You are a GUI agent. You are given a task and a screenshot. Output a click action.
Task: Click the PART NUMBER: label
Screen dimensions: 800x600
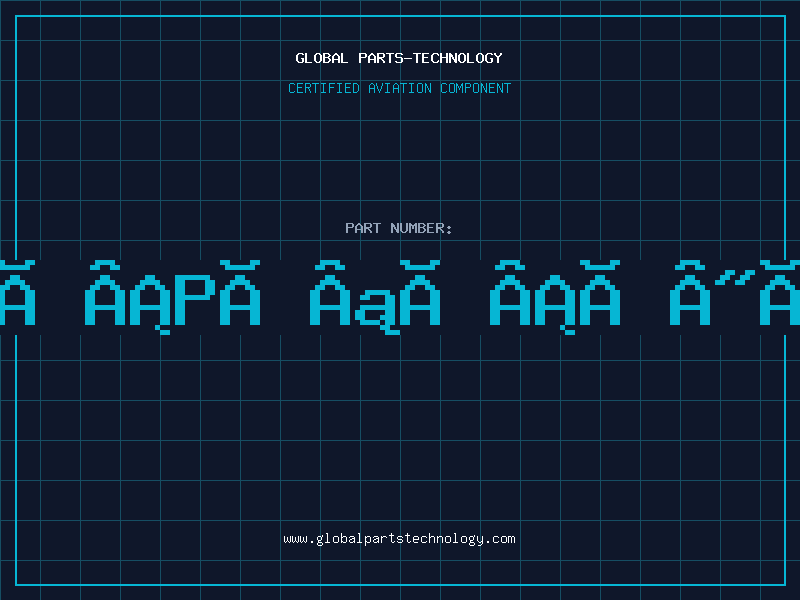[x=399, y=228]
